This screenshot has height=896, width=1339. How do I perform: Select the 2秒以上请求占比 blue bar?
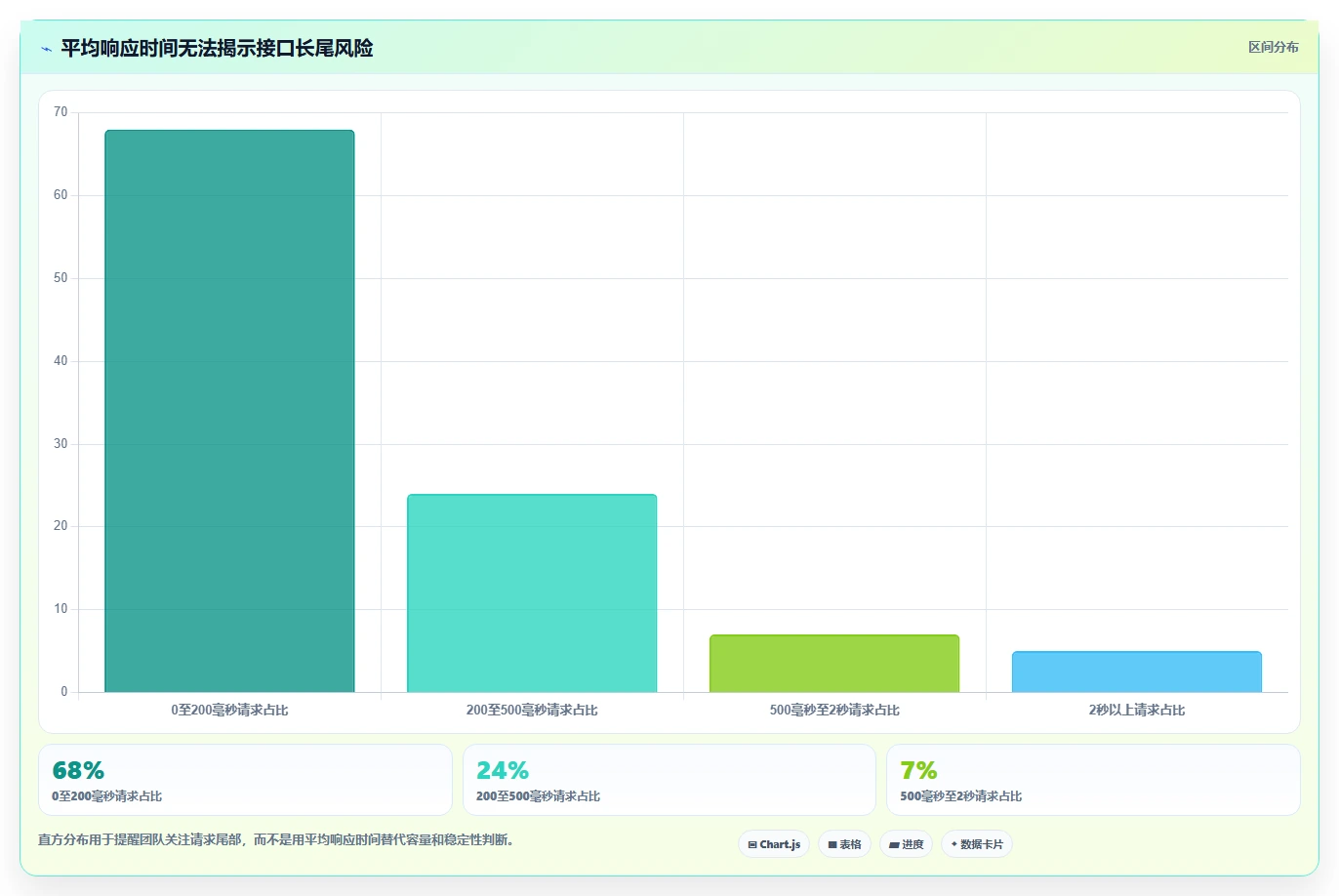pos(1137,672)
